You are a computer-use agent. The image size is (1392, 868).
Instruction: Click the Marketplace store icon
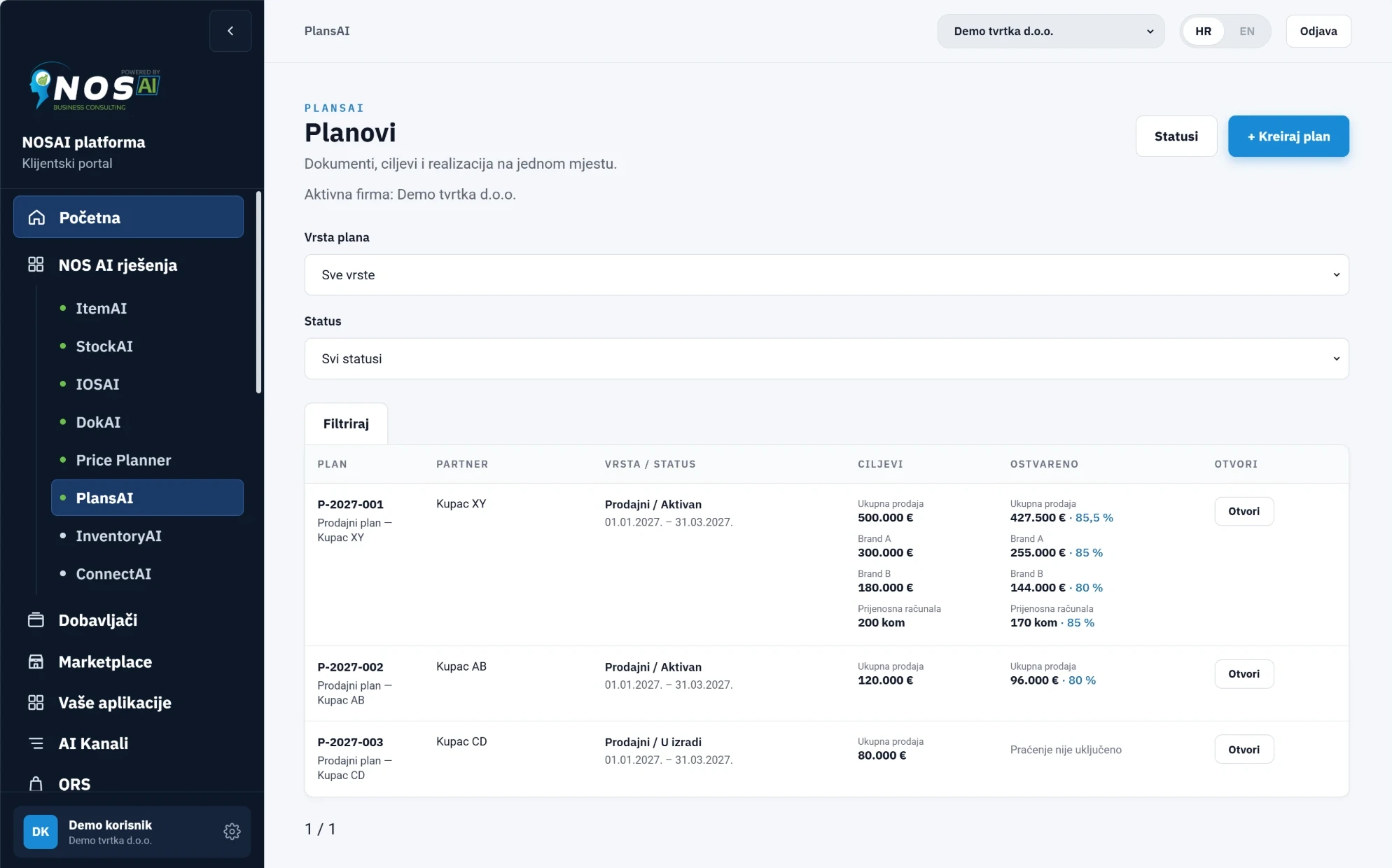pos(36,661)
